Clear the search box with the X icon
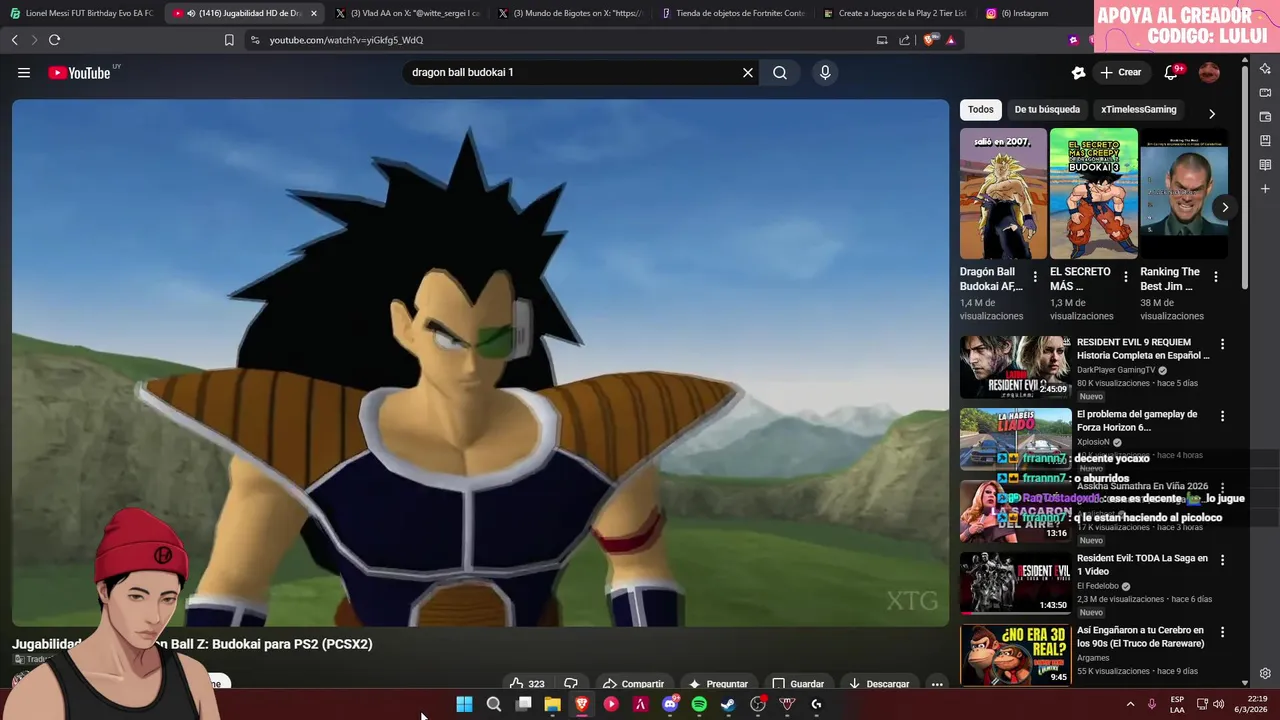The height and width of the screenshot is (720, 1280). click(747, 72)
